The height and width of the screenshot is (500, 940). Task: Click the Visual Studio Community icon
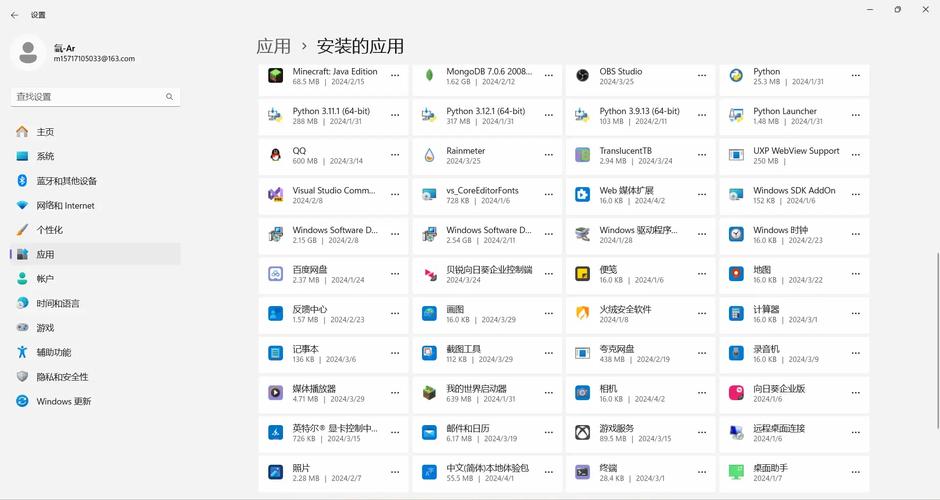click(275, 194)
